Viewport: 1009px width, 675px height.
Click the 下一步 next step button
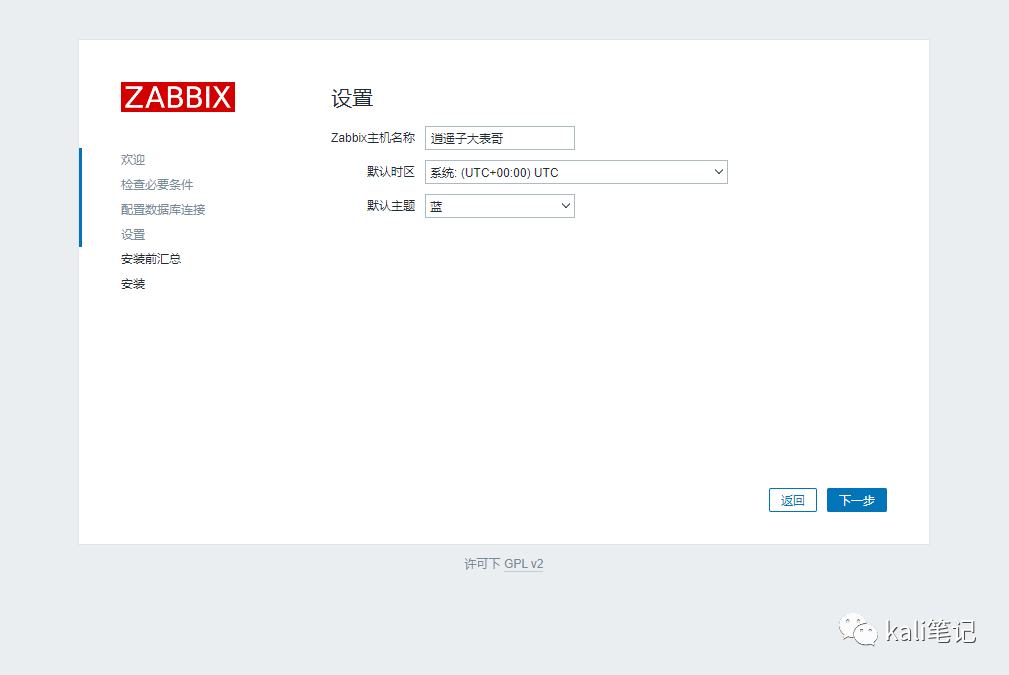(x=856, y=500)
